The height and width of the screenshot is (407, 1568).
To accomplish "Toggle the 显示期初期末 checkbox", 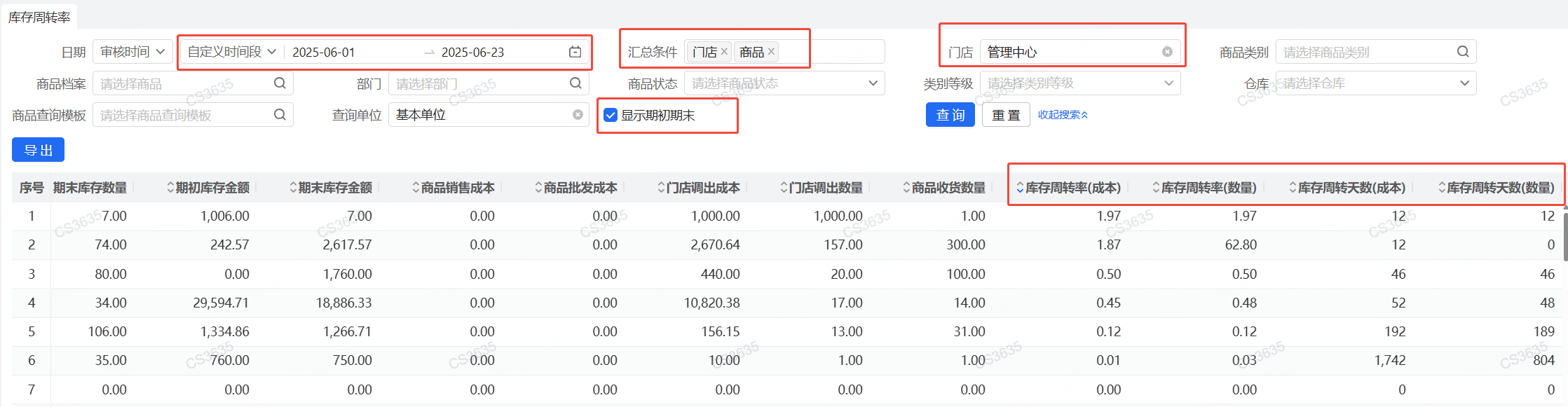I will point(611,115).
